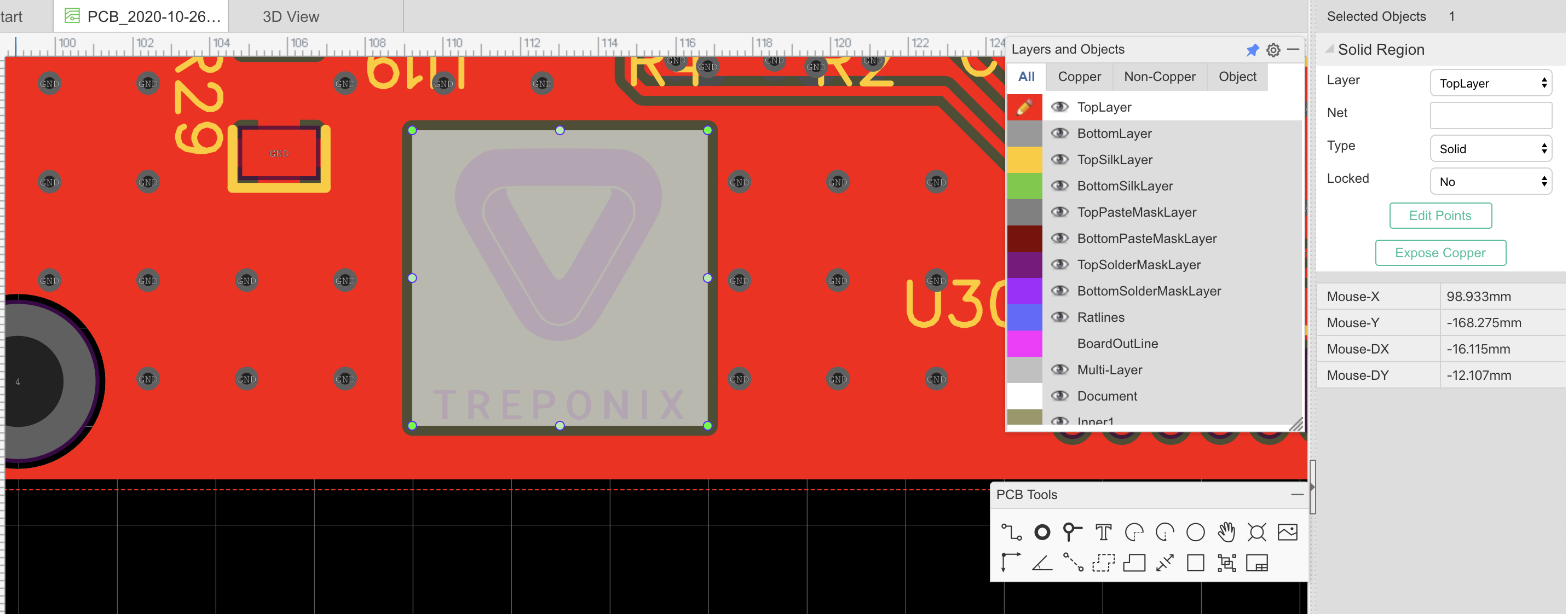Click the TREPONIX logo solid region
This screenshot has height=614, width=1568.
tap(560, 277)
